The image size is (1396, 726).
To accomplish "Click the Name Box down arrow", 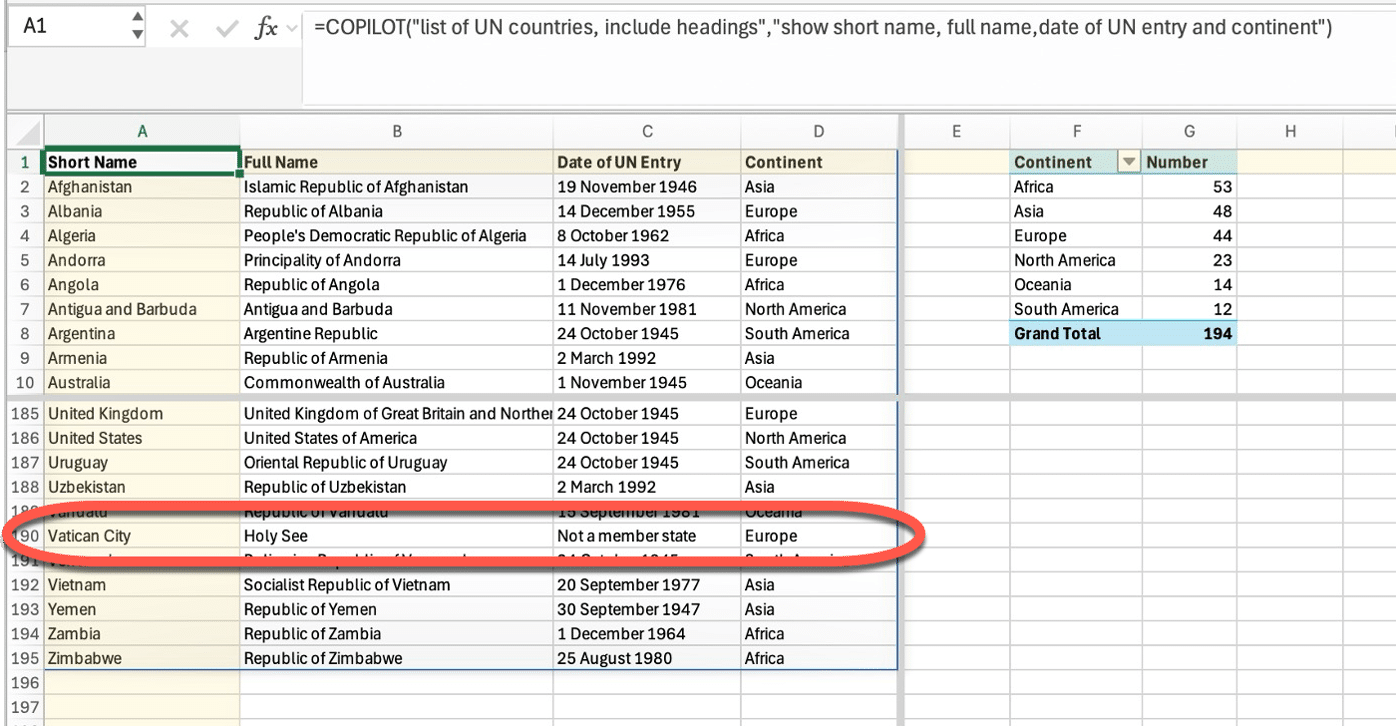I will click(x=137, y=36).
